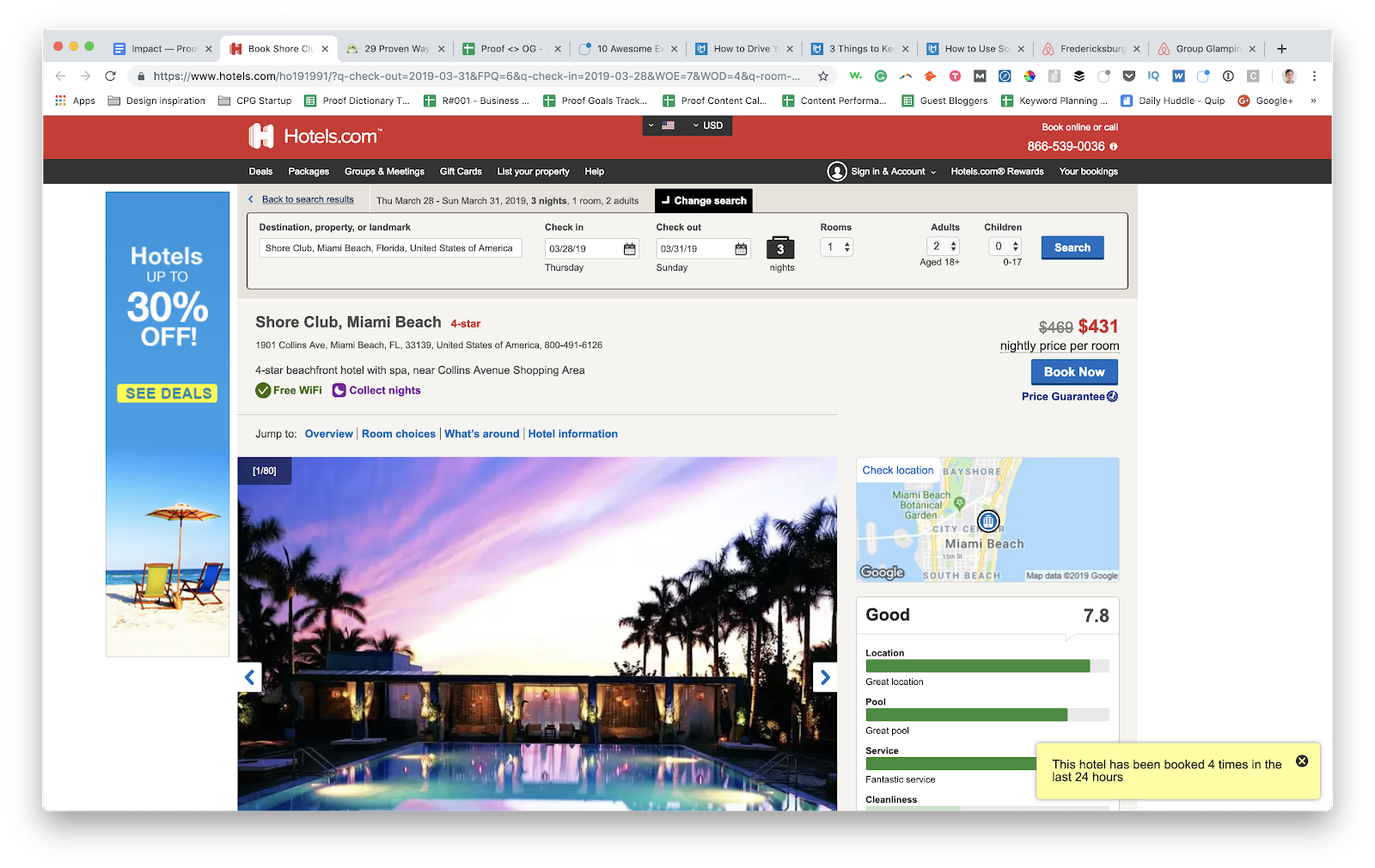1375x868 pixels.
Task: Jump to What's around section
Action: coord(482,434)
